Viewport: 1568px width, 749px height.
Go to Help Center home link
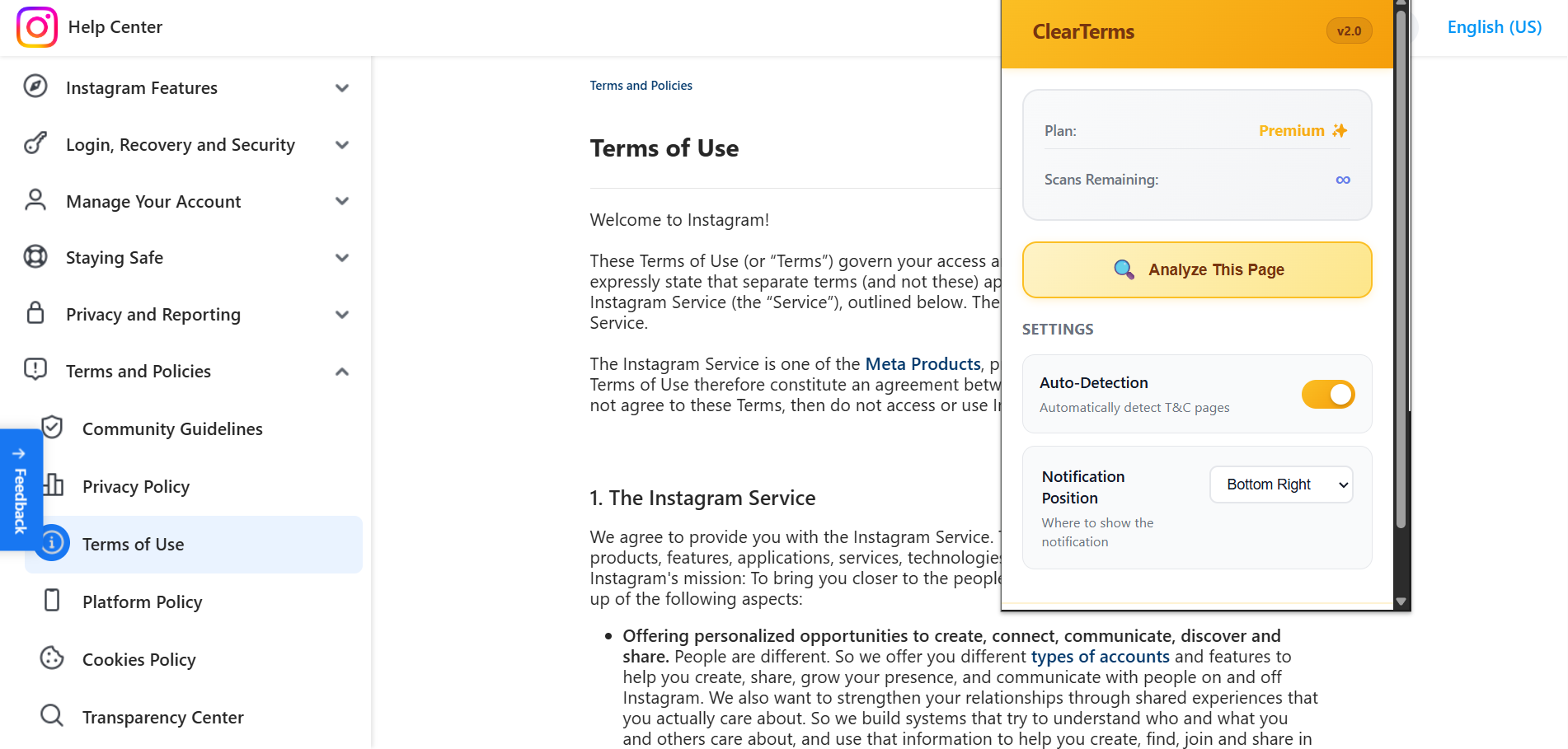pos(115,27)
